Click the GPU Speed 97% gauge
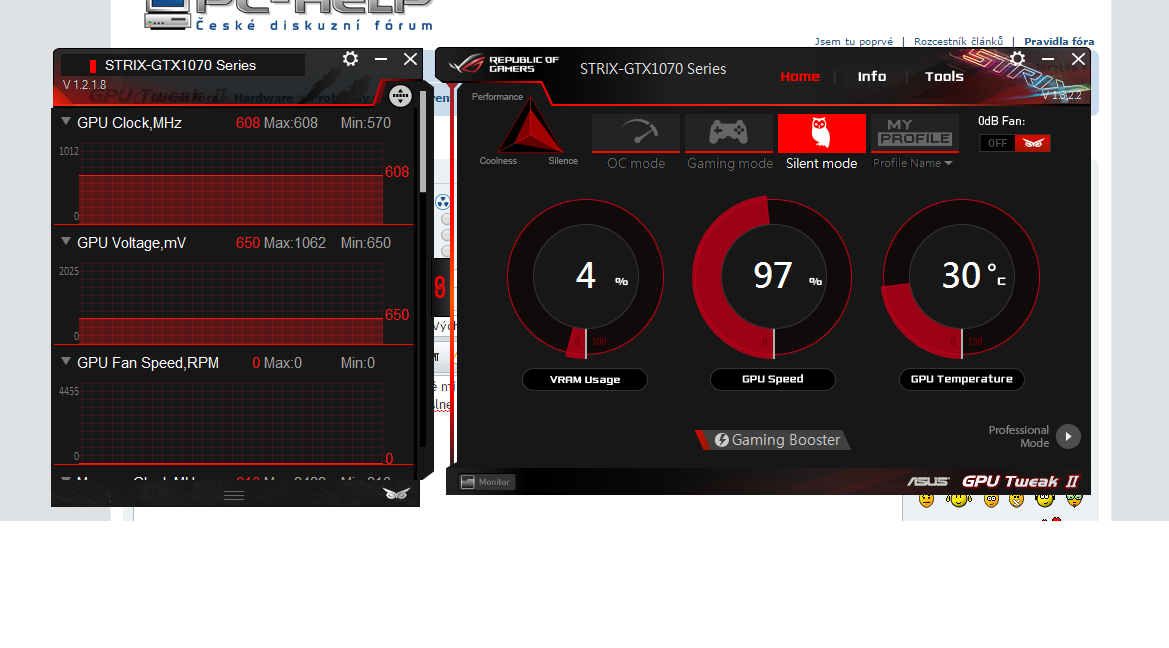This screenshot has height=648, width=1169. click(x=773, y=277)
